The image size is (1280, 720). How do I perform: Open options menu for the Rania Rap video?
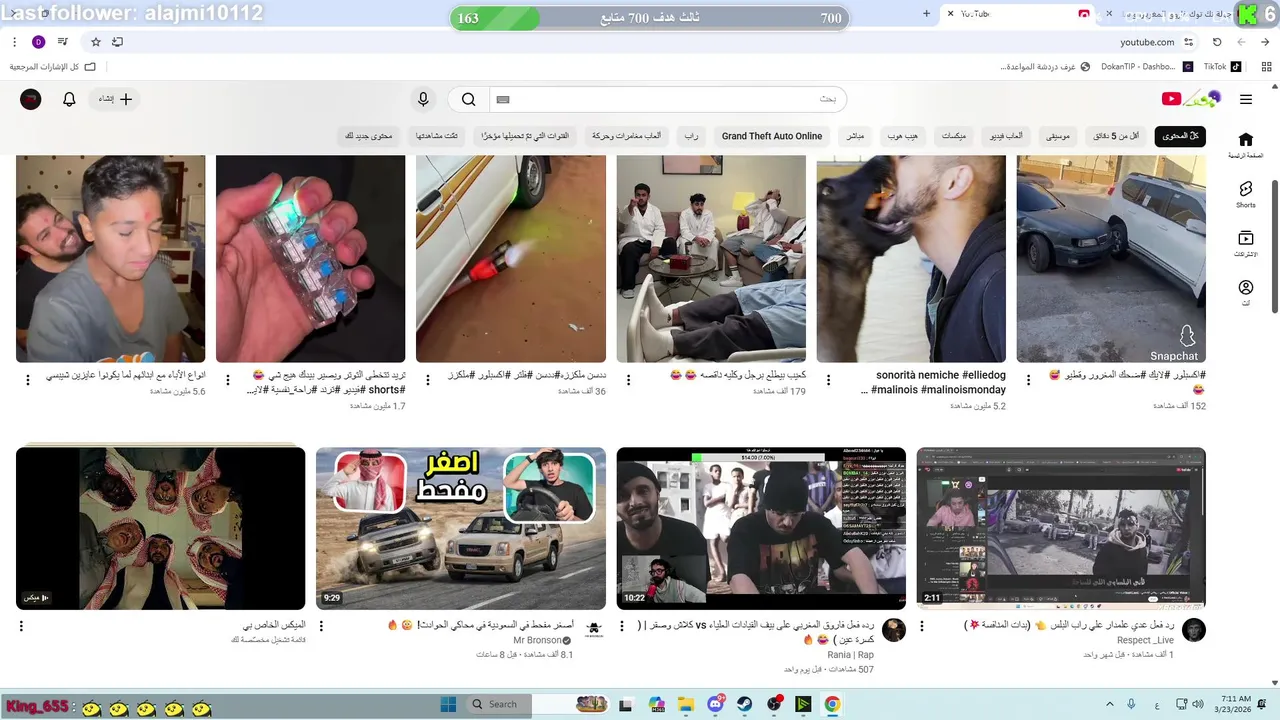[x=621, y=626]
